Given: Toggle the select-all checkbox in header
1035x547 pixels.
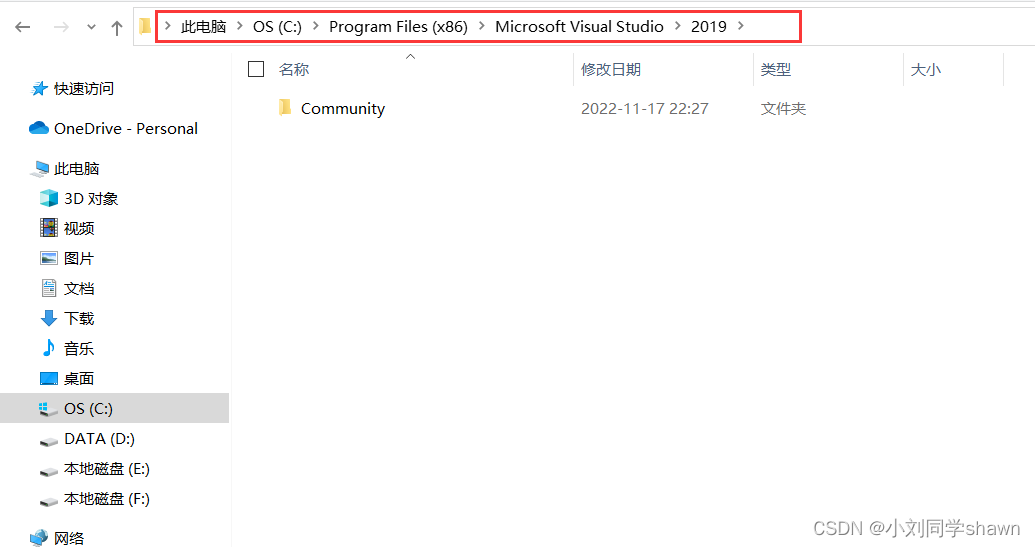Looking at the screenshot, I should click(x=255, y=69).
